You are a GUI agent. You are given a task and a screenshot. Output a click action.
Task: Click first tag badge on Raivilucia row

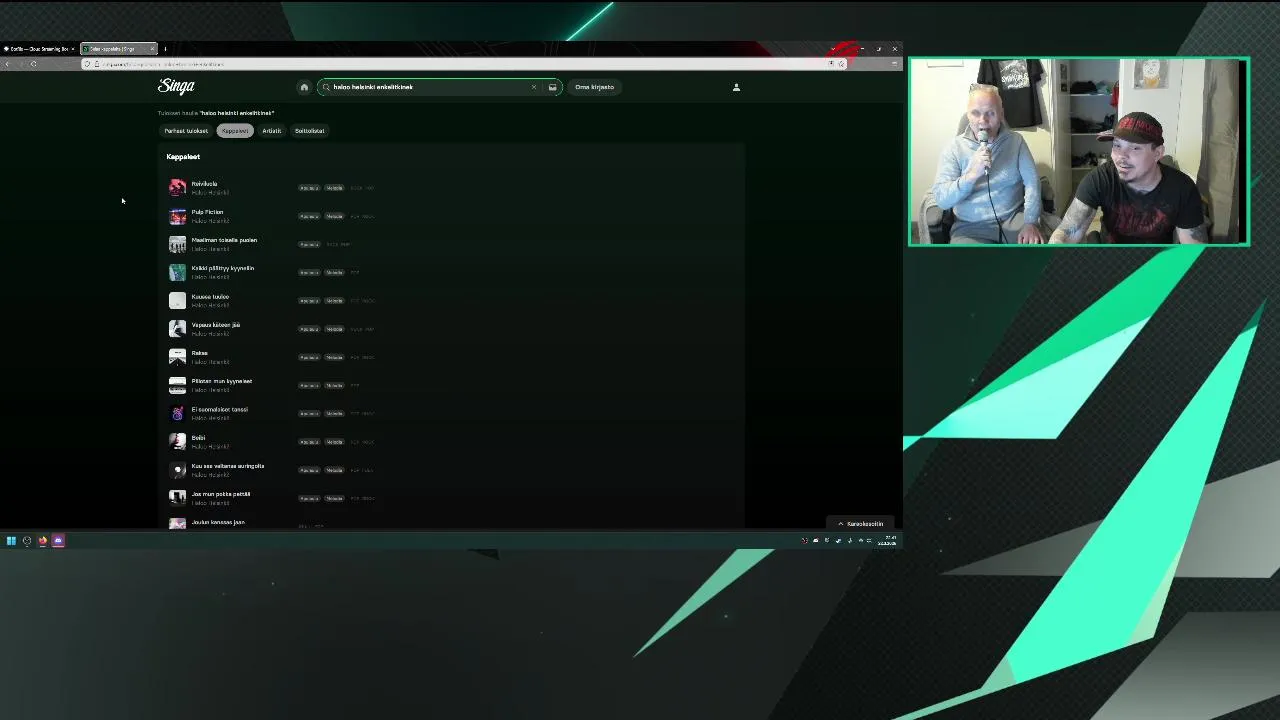[x=309, y=188]
